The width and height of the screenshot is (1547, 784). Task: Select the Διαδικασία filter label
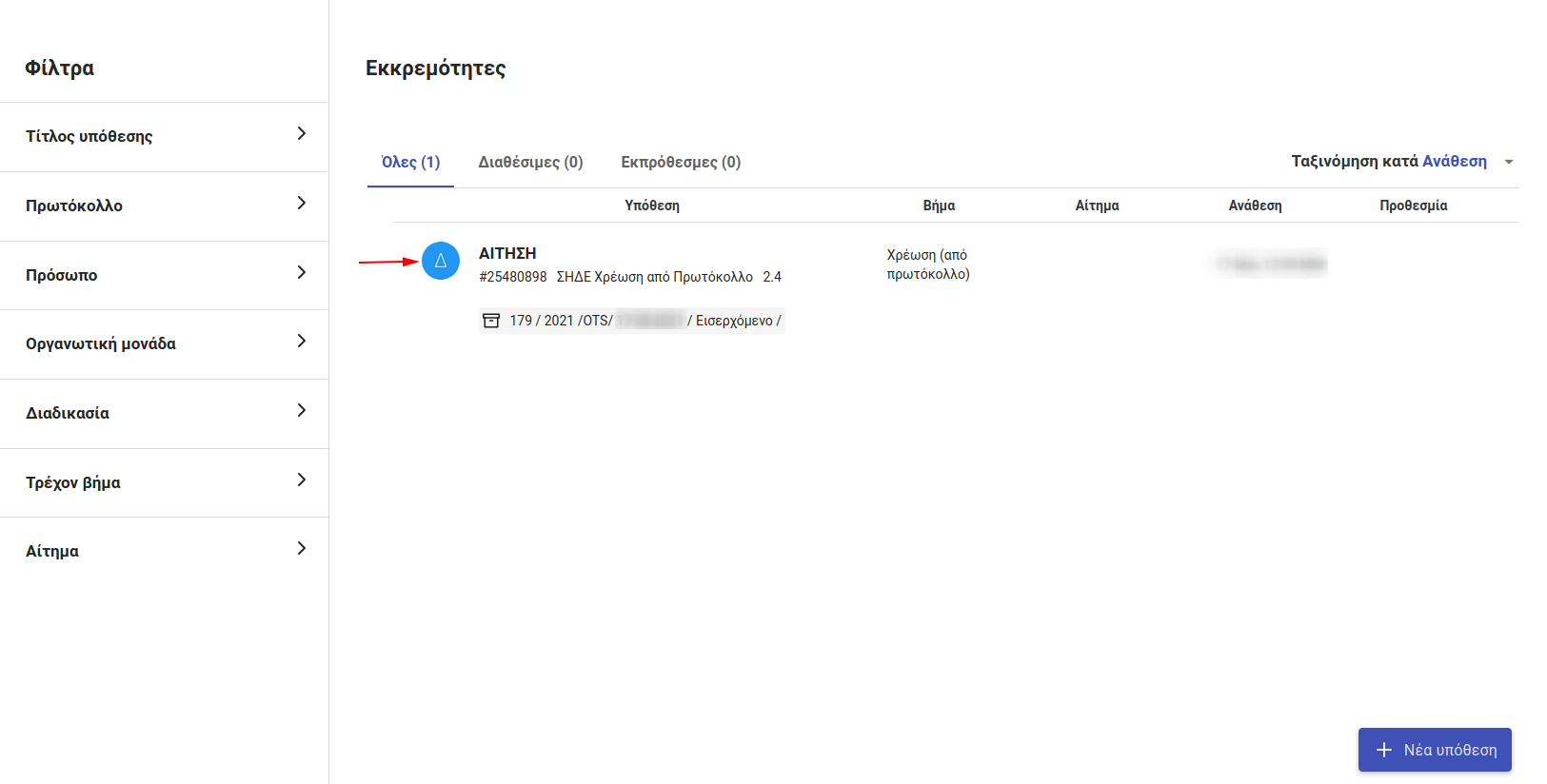click(68, 413)
